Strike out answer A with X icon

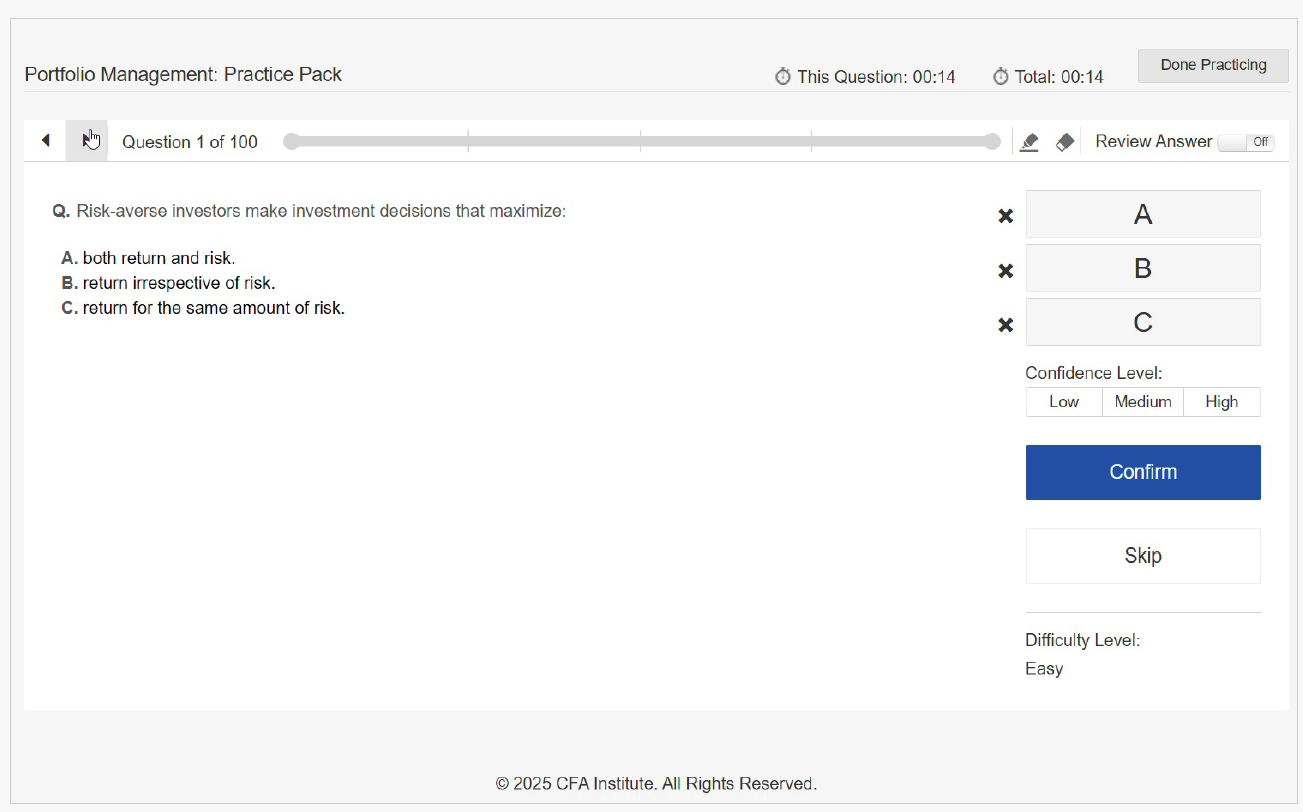[x=1006, y=216]
